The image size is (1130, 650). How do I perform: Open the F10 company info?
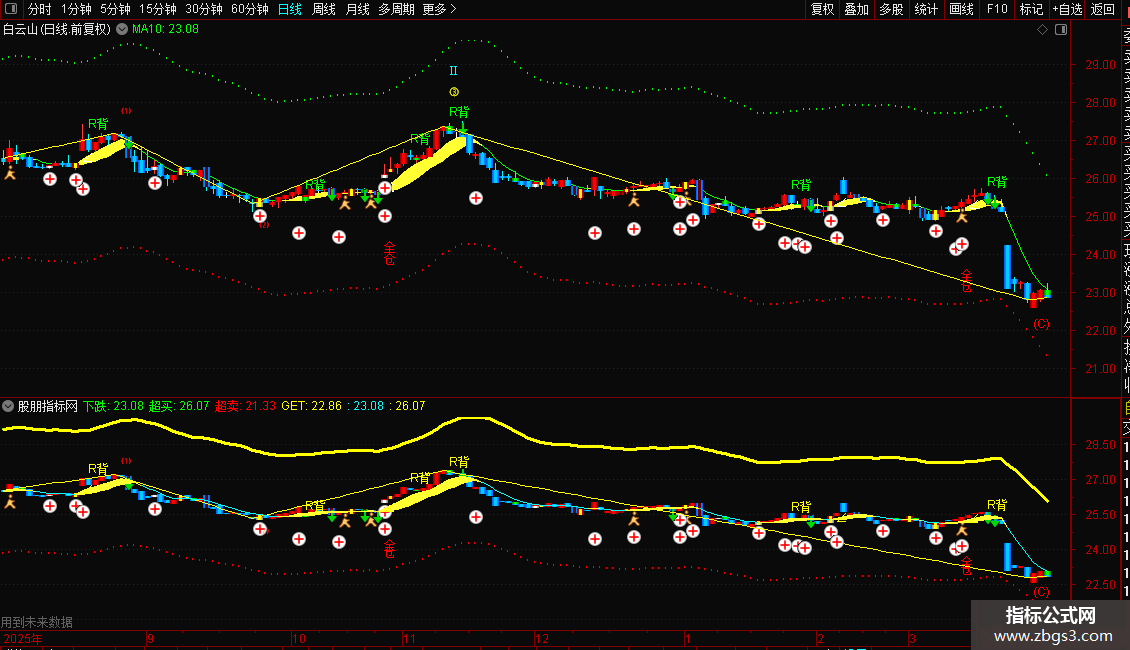click(x=997, y=9)
